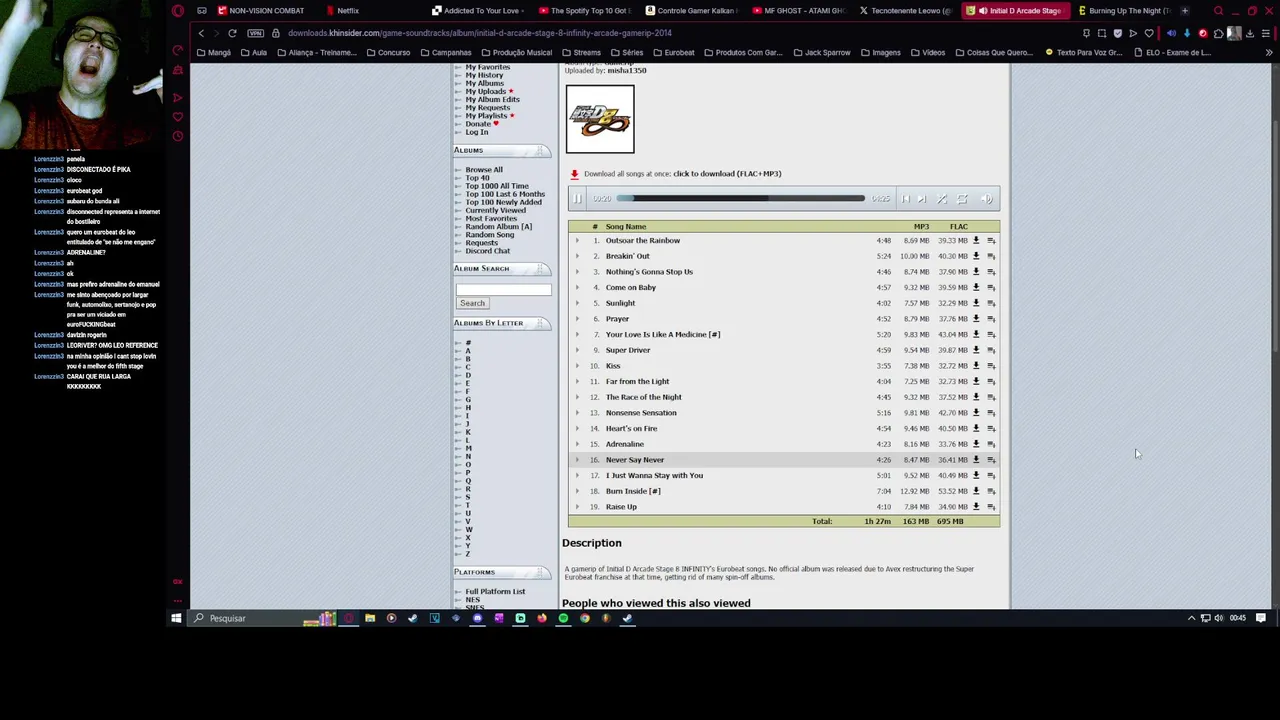Switch to The Spotify Top 10 tab
Viewport: 1280px width, 720px height.
(x=583, y=11)
